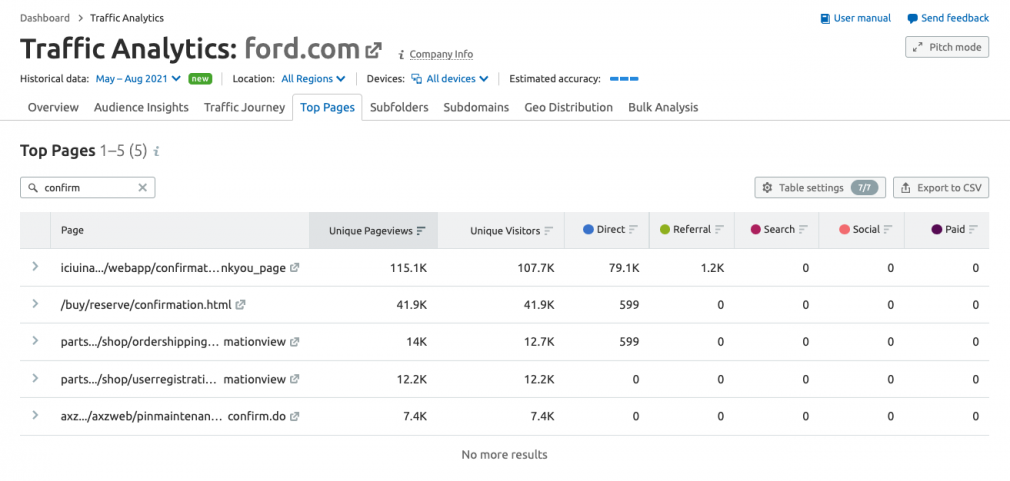Click the 14K Unique Pageviews value
This screenshot has width=1010, height=481.
[x=416, y=343]
